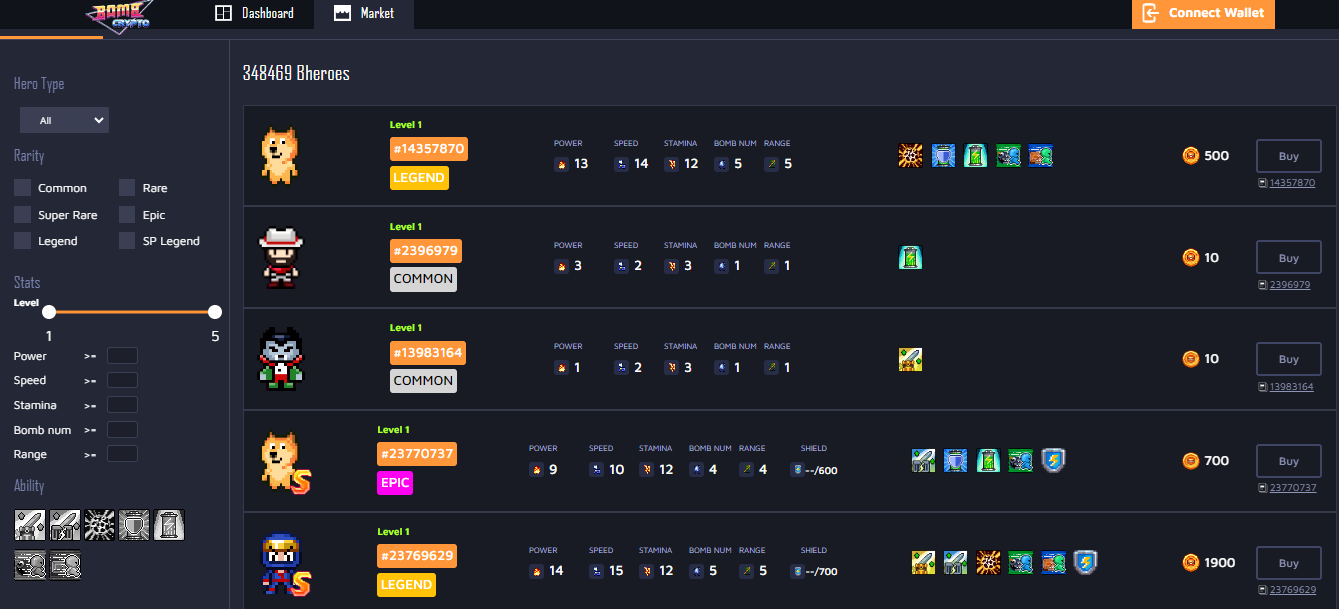Viewport: 1339px width, 609px height.
Task: Open the Hero Type dropdown
Action: tap(64, 120)
